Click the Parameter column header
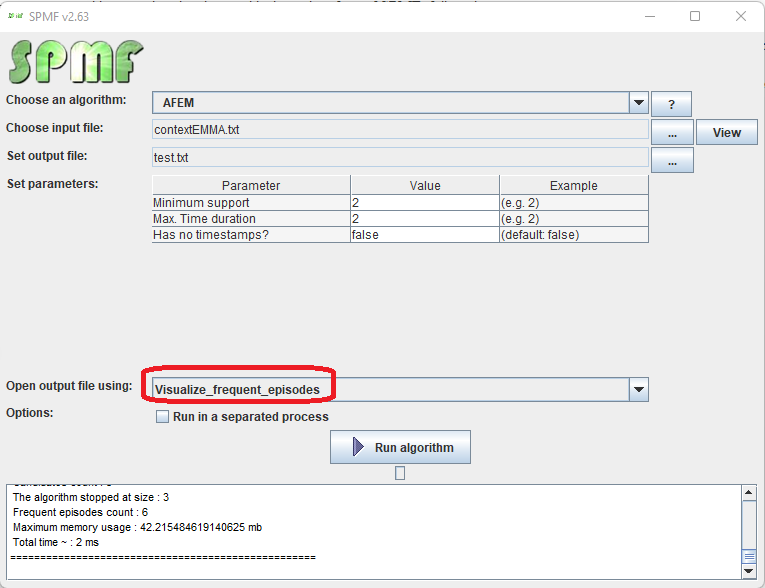The width and height of the screenshot is (765, 588). pos(251,185)
